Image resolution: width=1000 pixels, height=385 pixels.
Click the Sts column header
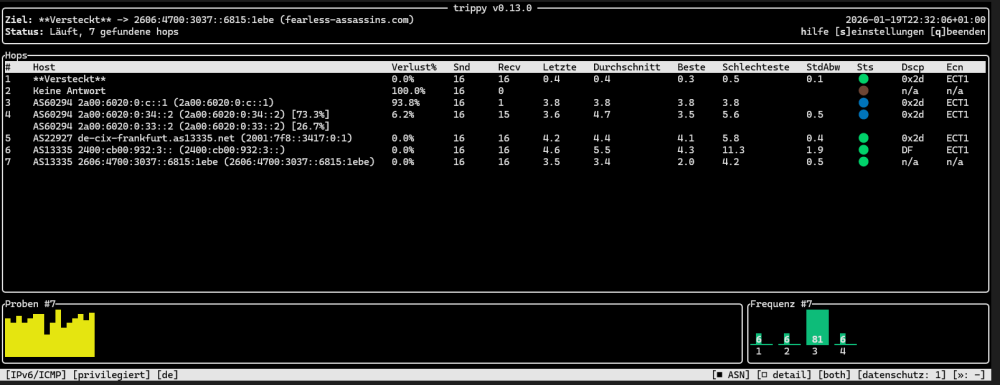[x=865, y=67]
